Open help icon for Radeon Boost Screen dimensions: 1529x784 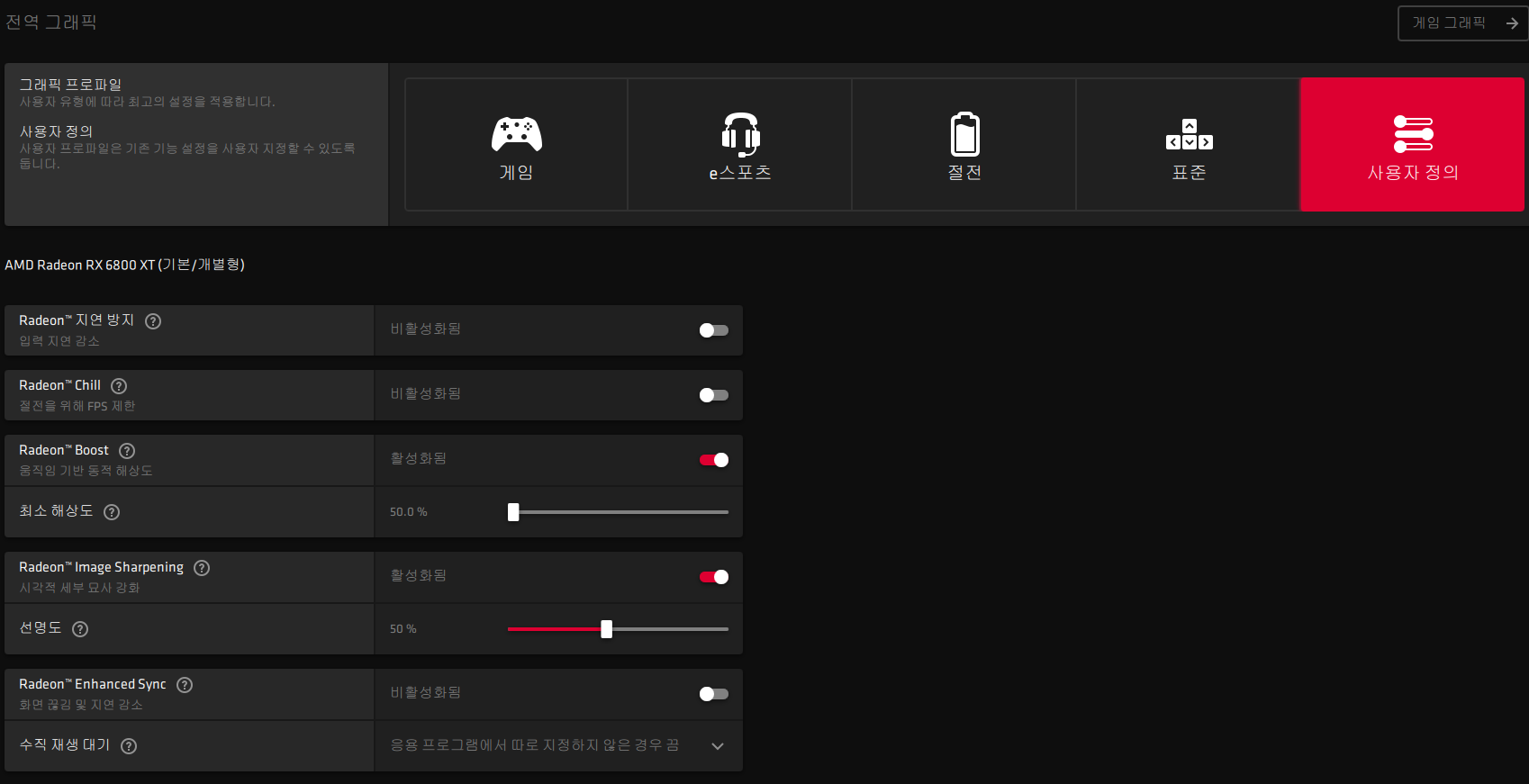click(x=127, y=451)
